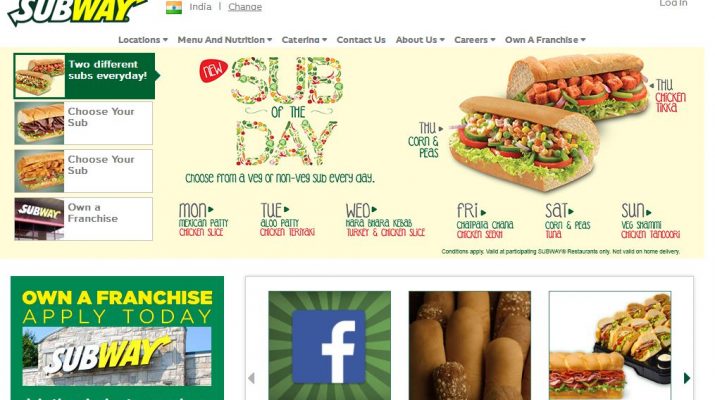This screenshot has width=715, height=400.
Task: Expand the Catering dropdown
Action: coord(304,40)
